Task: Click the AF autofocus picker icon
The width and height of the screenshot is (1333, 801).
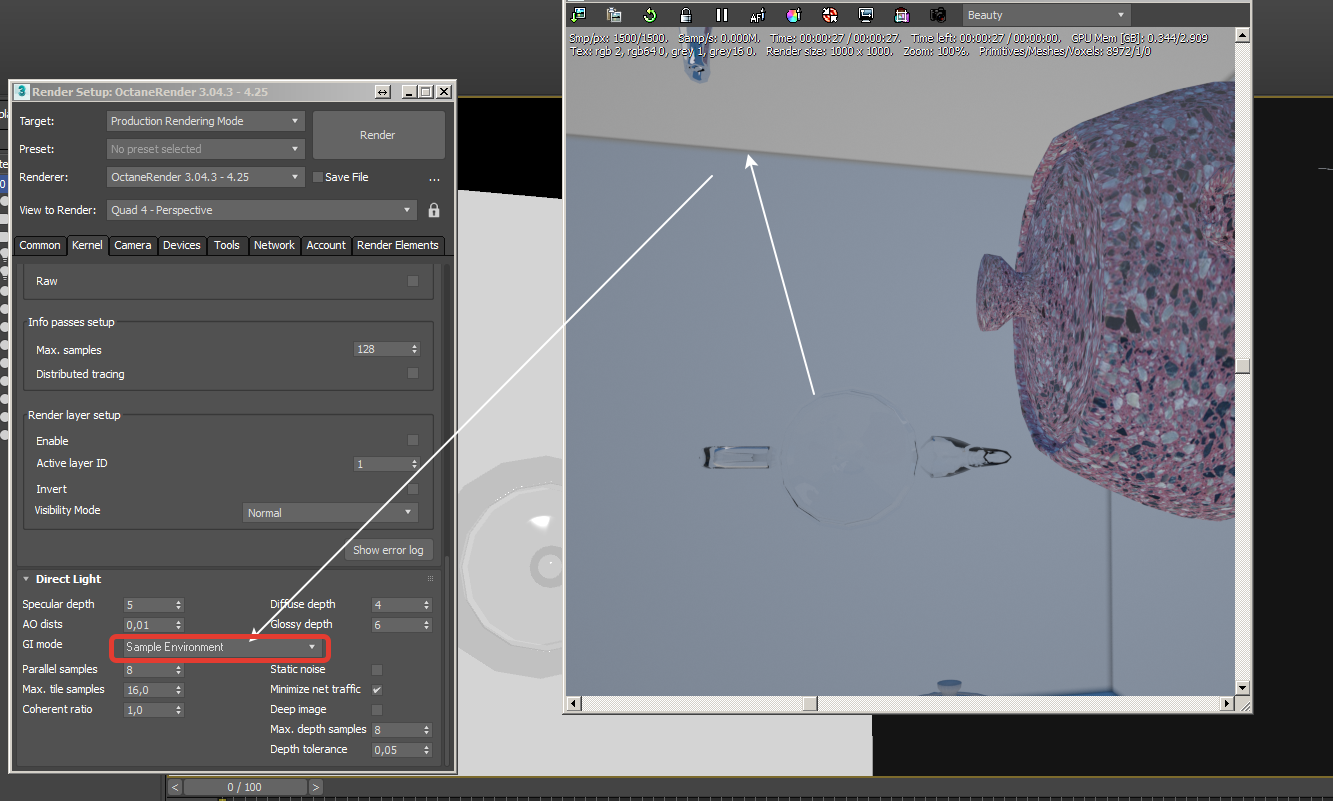Action: point(757,15)
